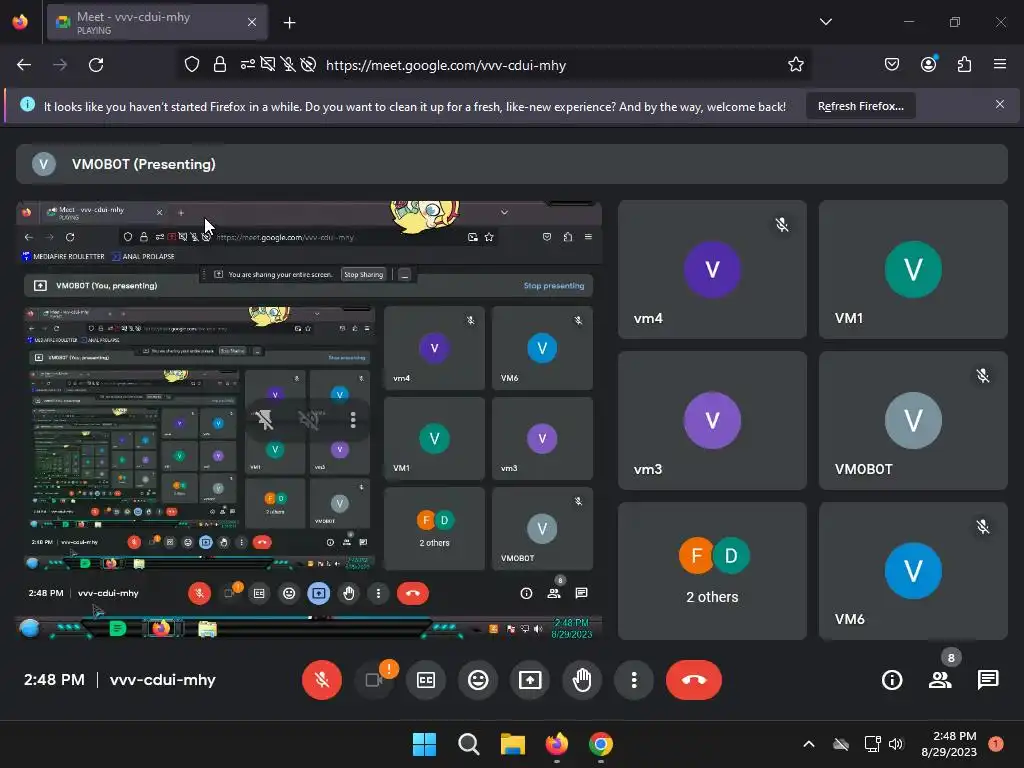Turn on the camera in Meet controls

374,680
